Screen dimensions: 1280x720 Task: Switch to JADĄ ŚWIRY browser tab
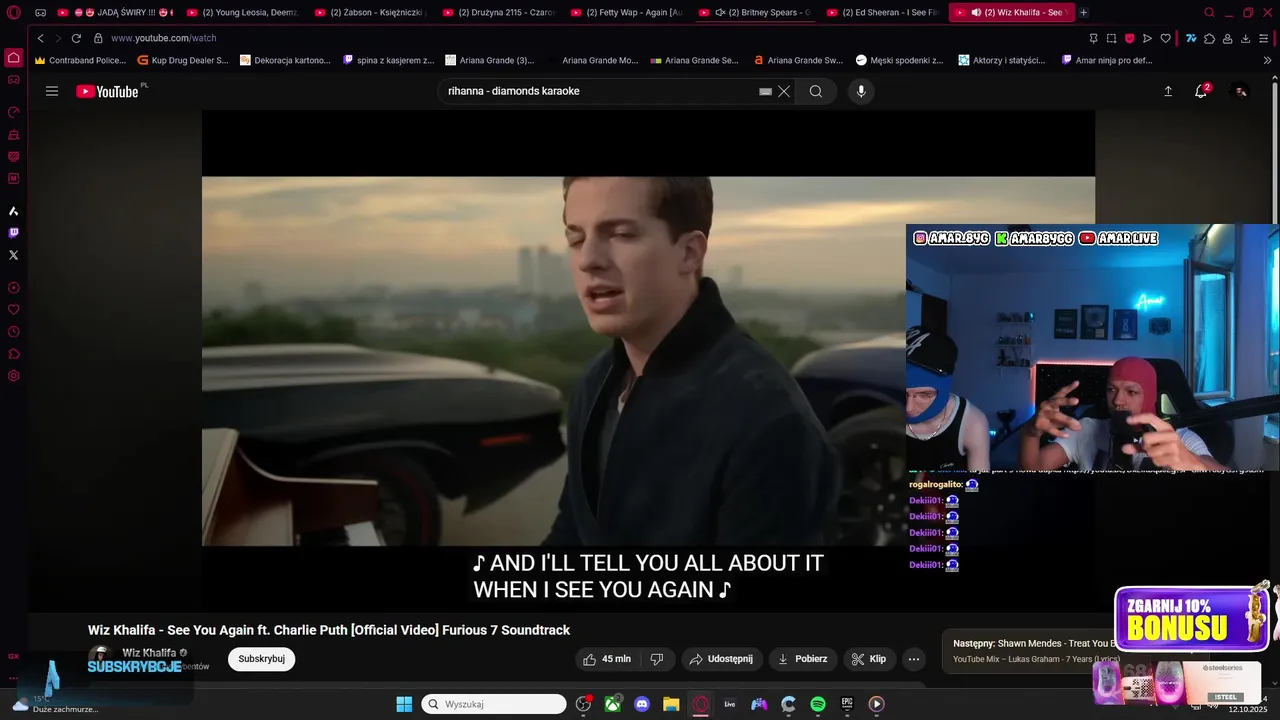pos(114,12)
